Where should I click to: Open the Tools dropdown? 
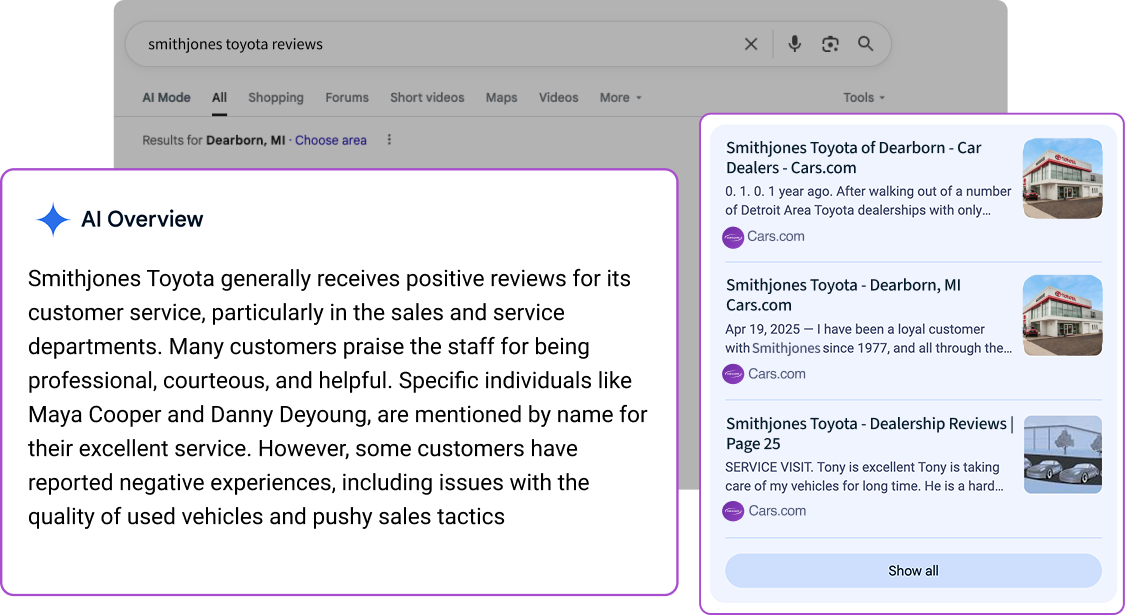[864, 98]
